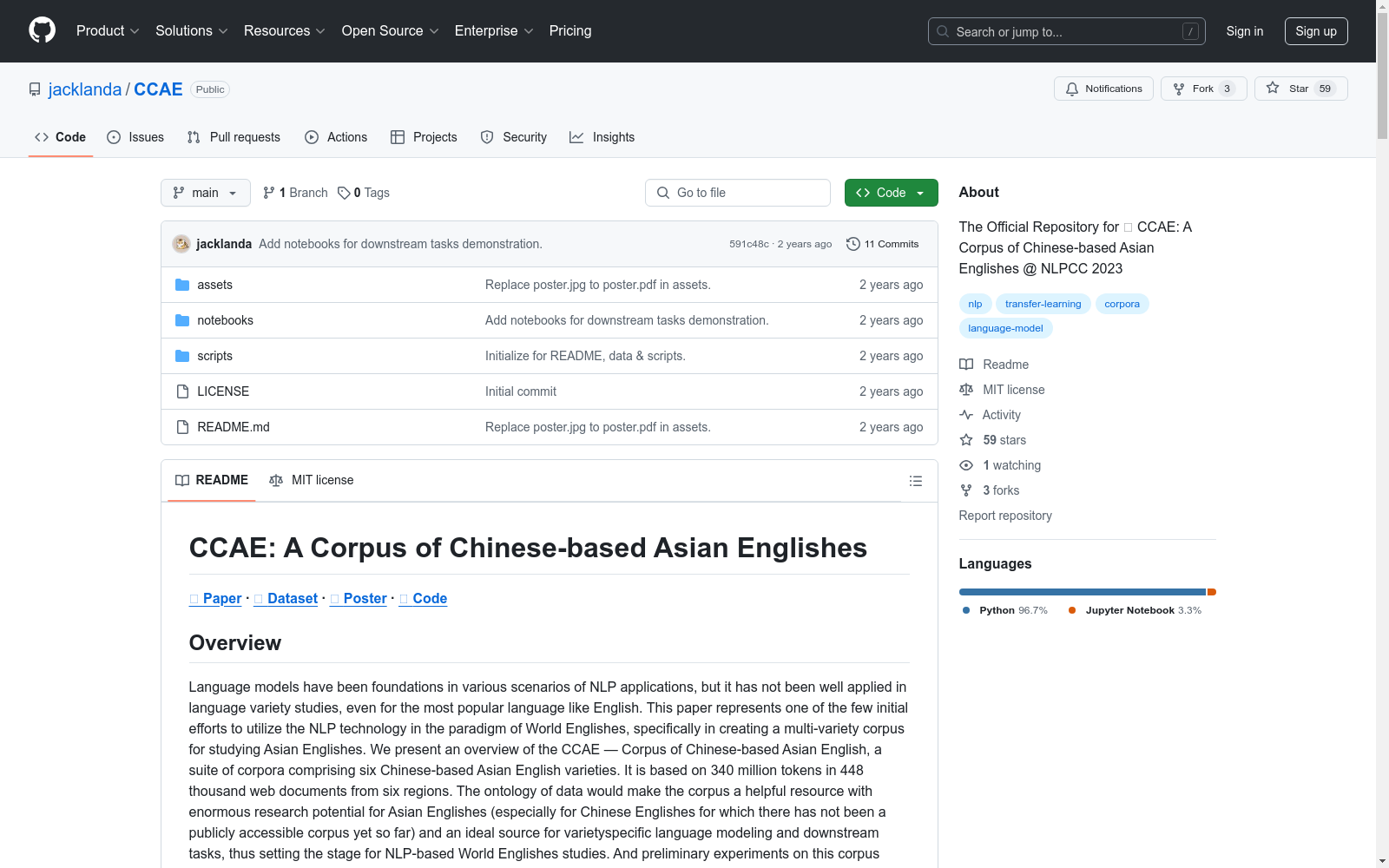
Task: Select the README tab
Action: coord(212,480)
